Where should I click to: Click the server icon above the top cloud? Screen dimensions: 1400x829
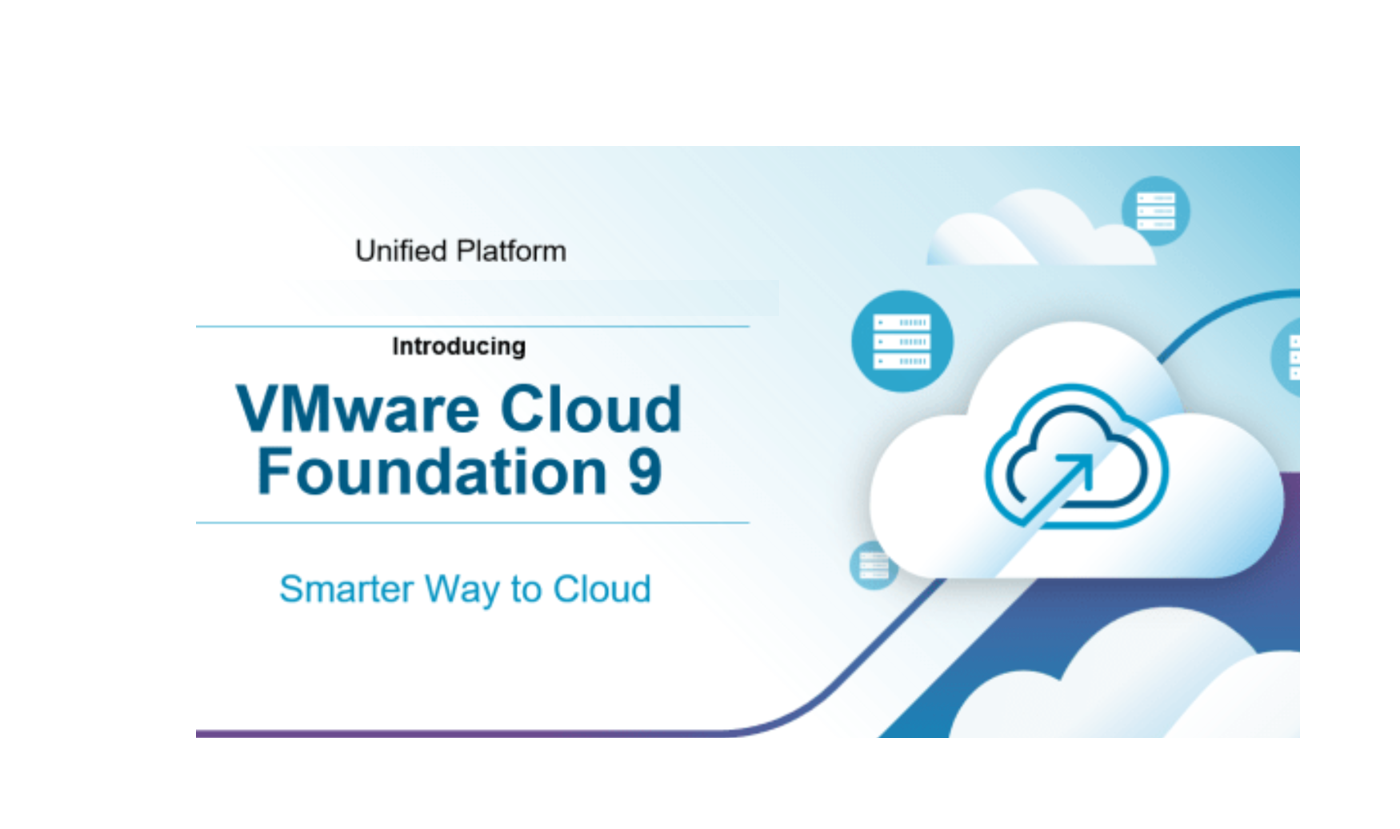[1156, 211]
